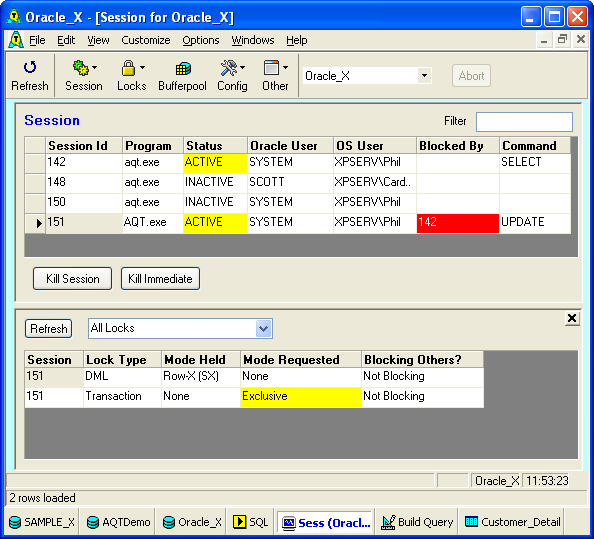Click the Transaction lock type cell
This screenshot has height=539, width=594.
coord(122,397)
